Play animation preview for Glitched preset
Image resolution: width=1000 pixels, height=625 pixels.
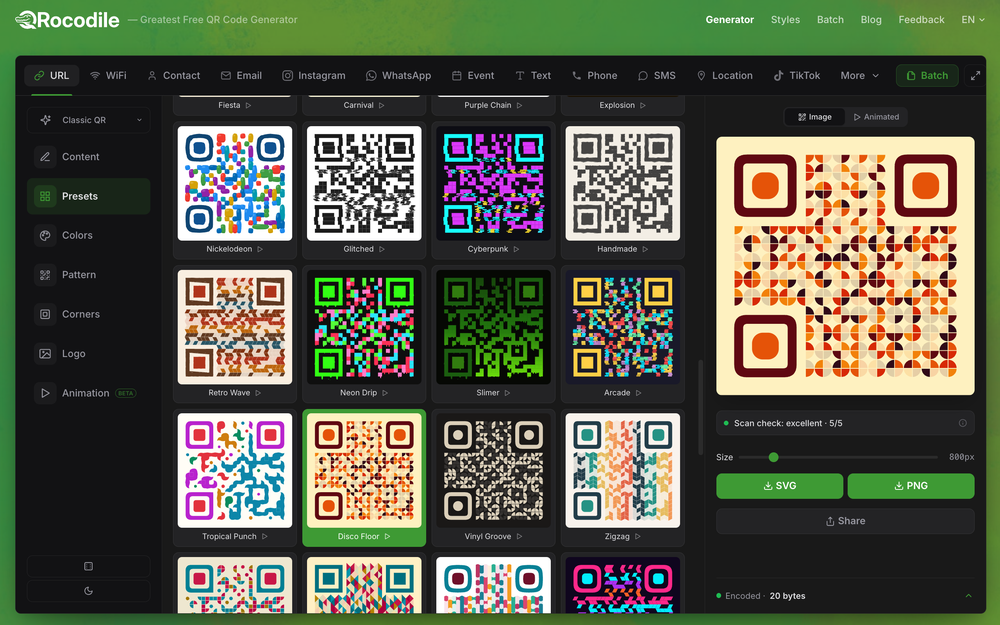(382, 249)
